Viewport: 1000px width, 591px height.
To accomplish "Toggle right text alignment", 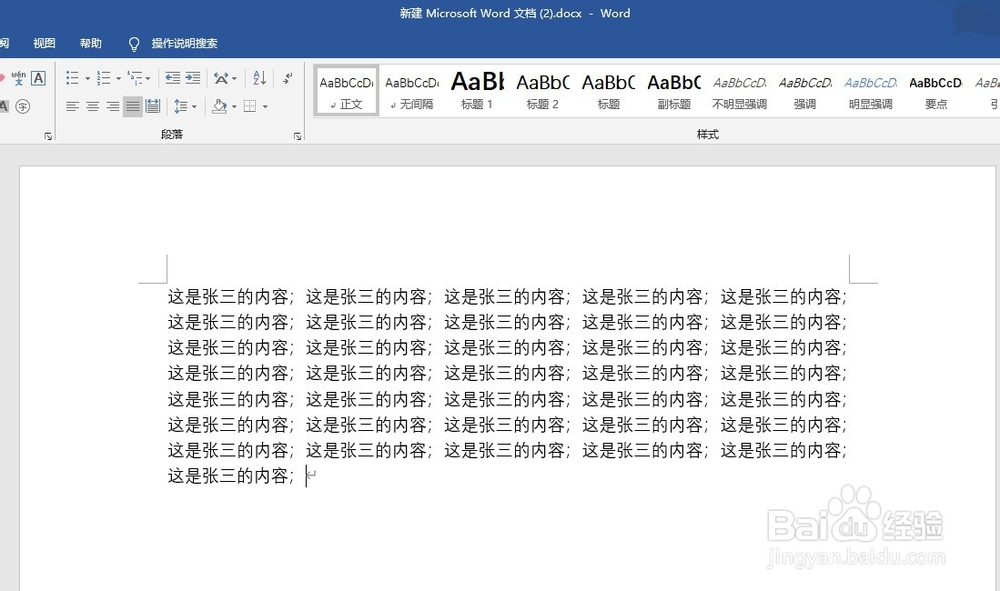I will coord(112,107).
